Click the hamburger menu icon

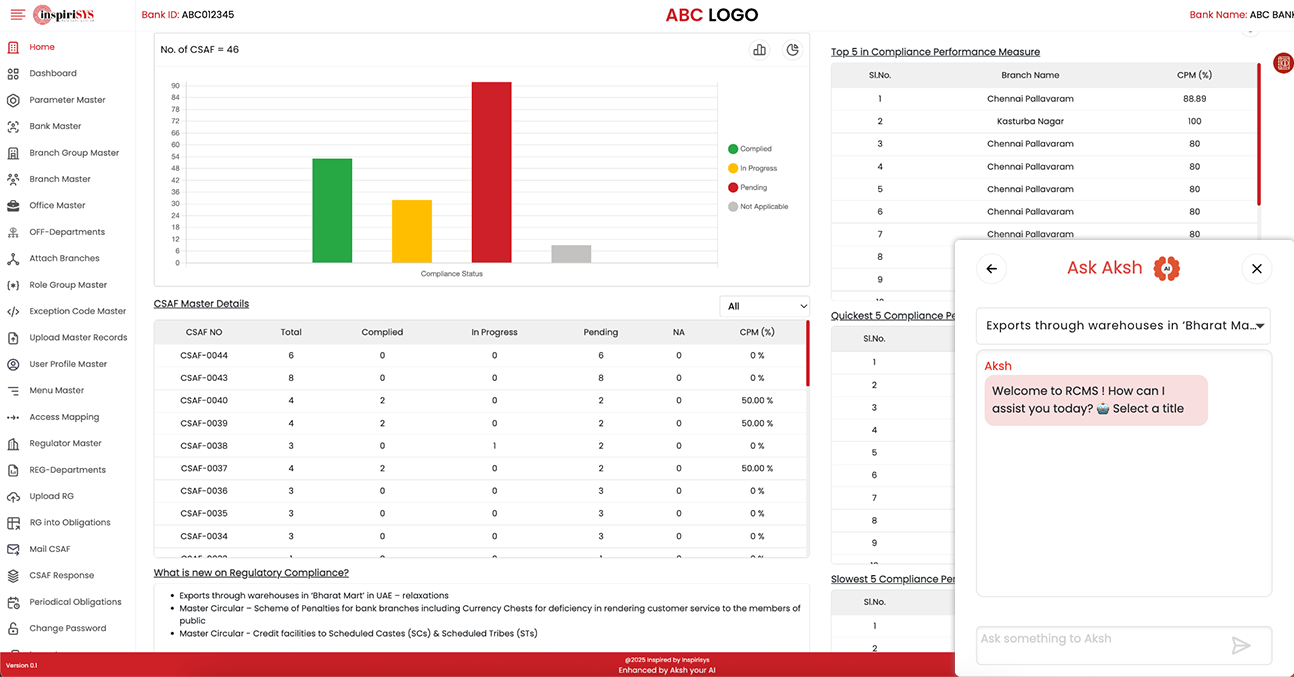click(x=17, y=15)
